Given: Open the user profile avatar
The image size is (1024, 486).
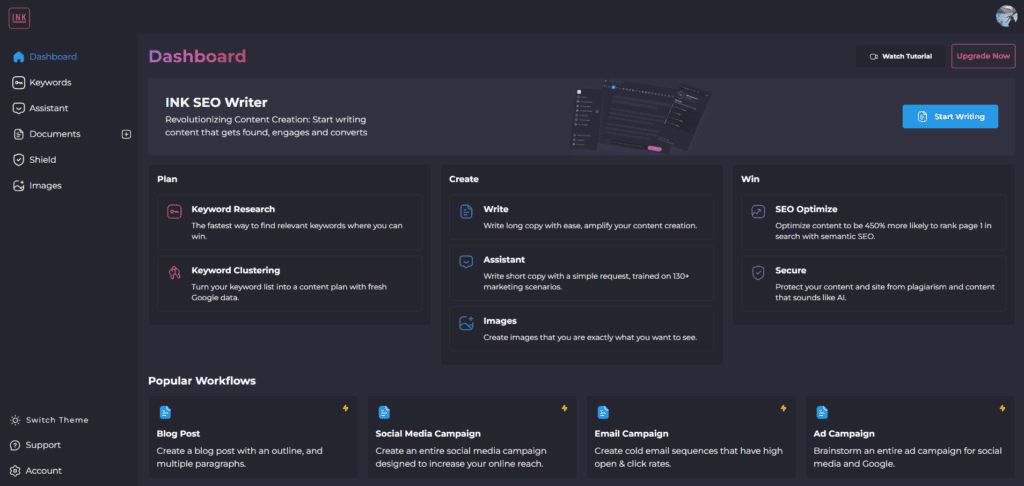Looking at the screenshot, I should [x=1006, y=16].
